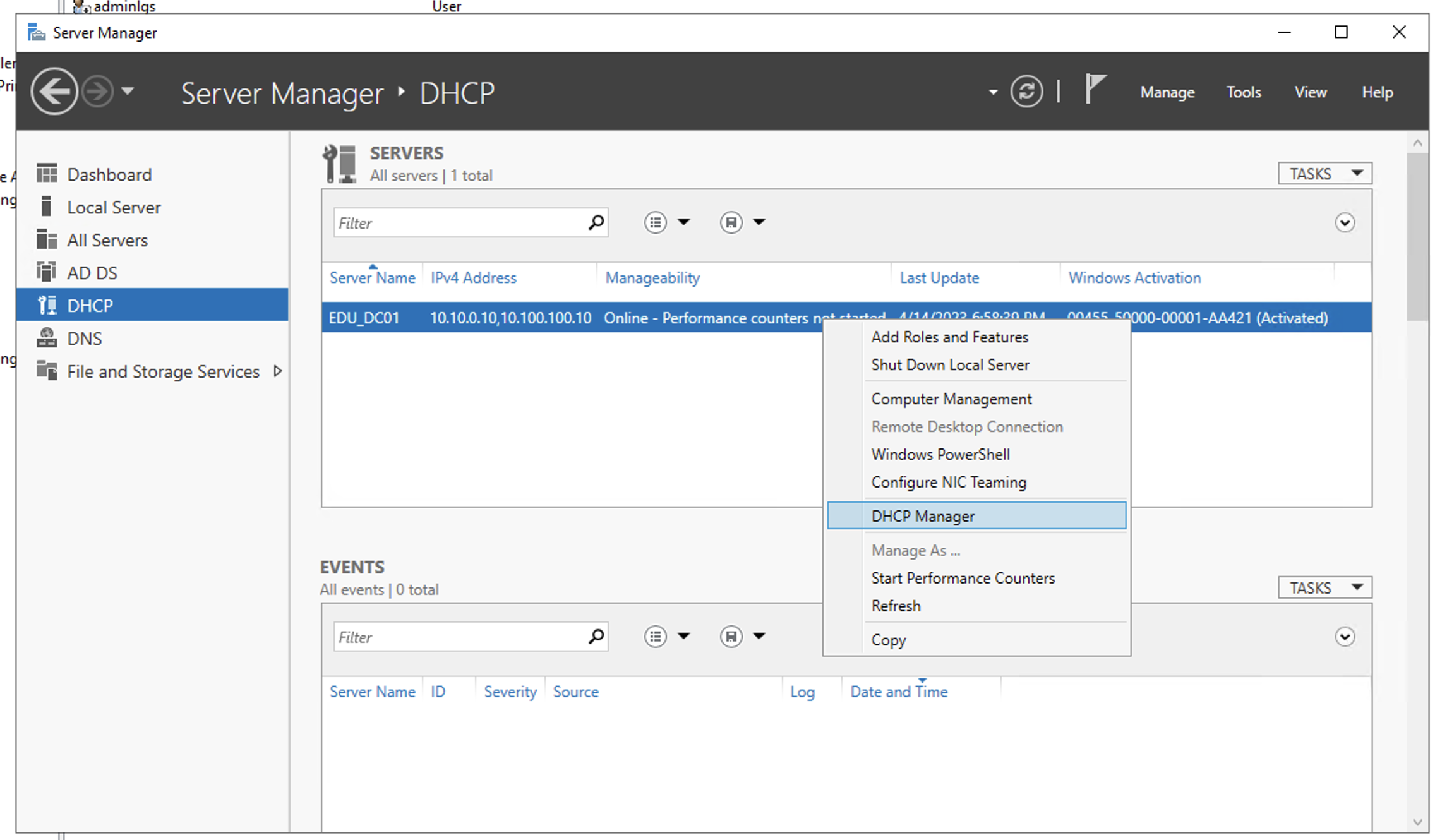The height and width of the screenshot is (840, 1435).
Task: Open dropdown arrow beside Events save icon
Action: pos(759,636)
